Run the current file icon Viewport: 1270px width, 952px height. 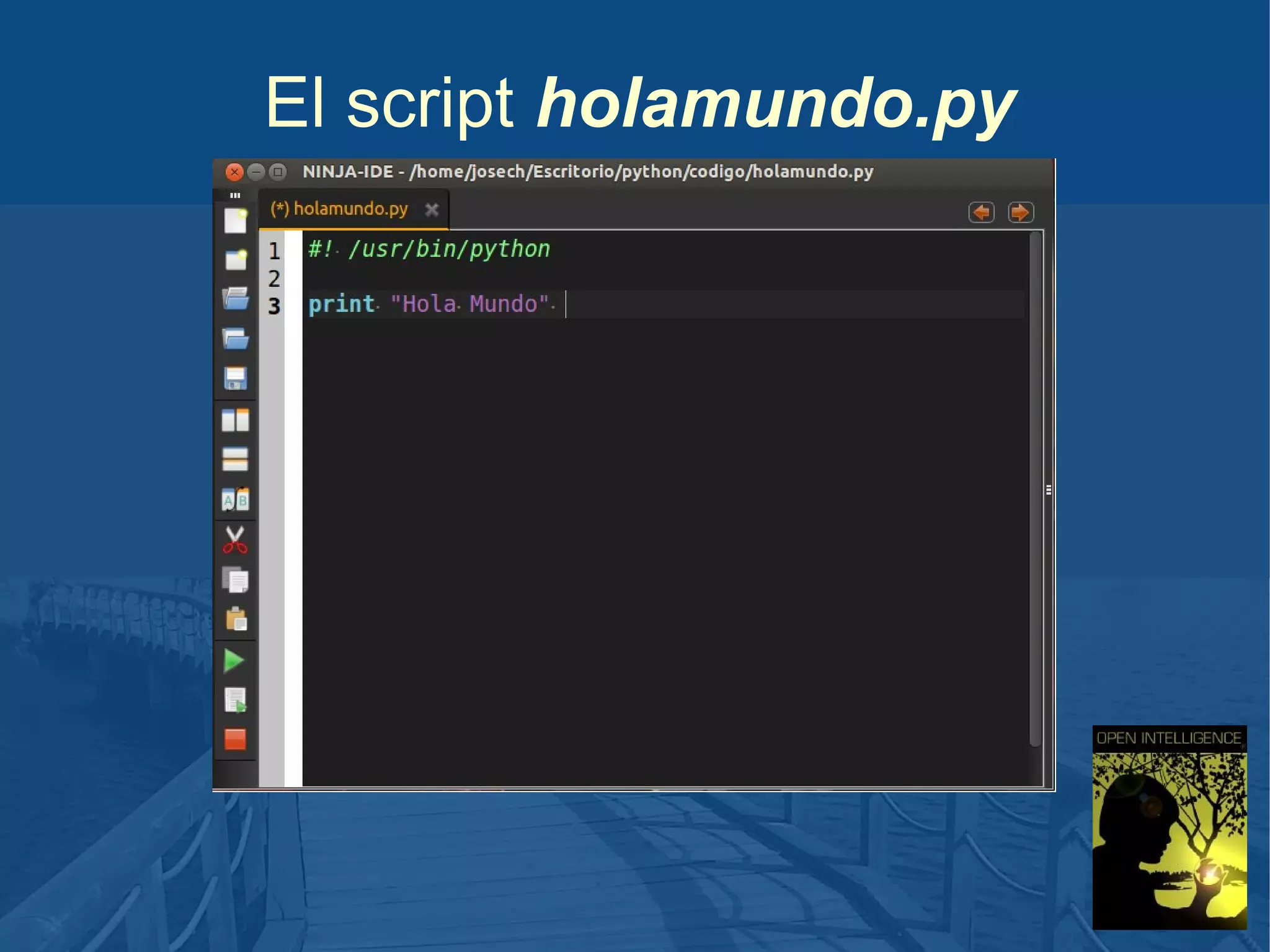coord(236,700)
